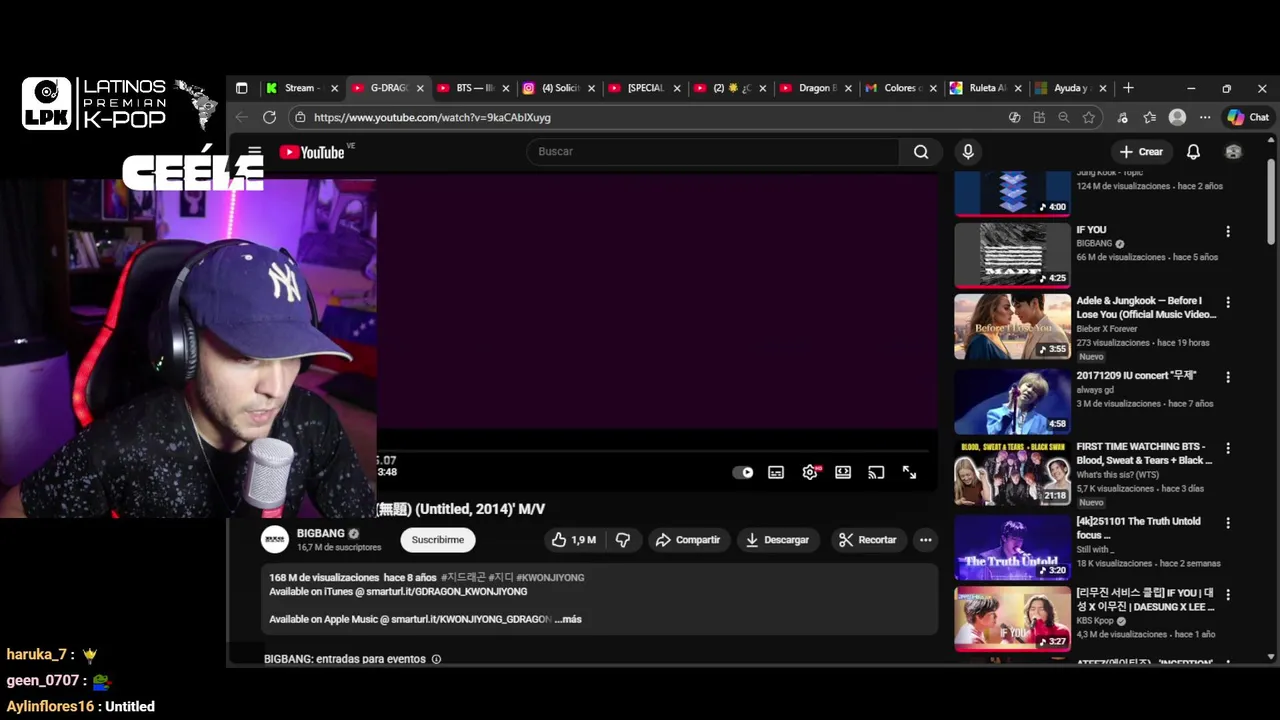Open the Crear menu
Image resolution: width=1280 pixels, height=720 pixels.
pos(1141,152)
